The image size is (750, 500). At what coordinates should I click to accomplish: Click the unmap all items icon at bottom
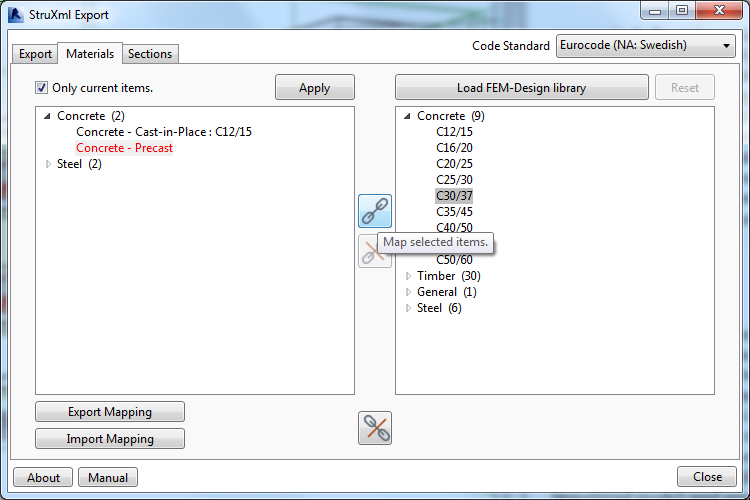375,428
